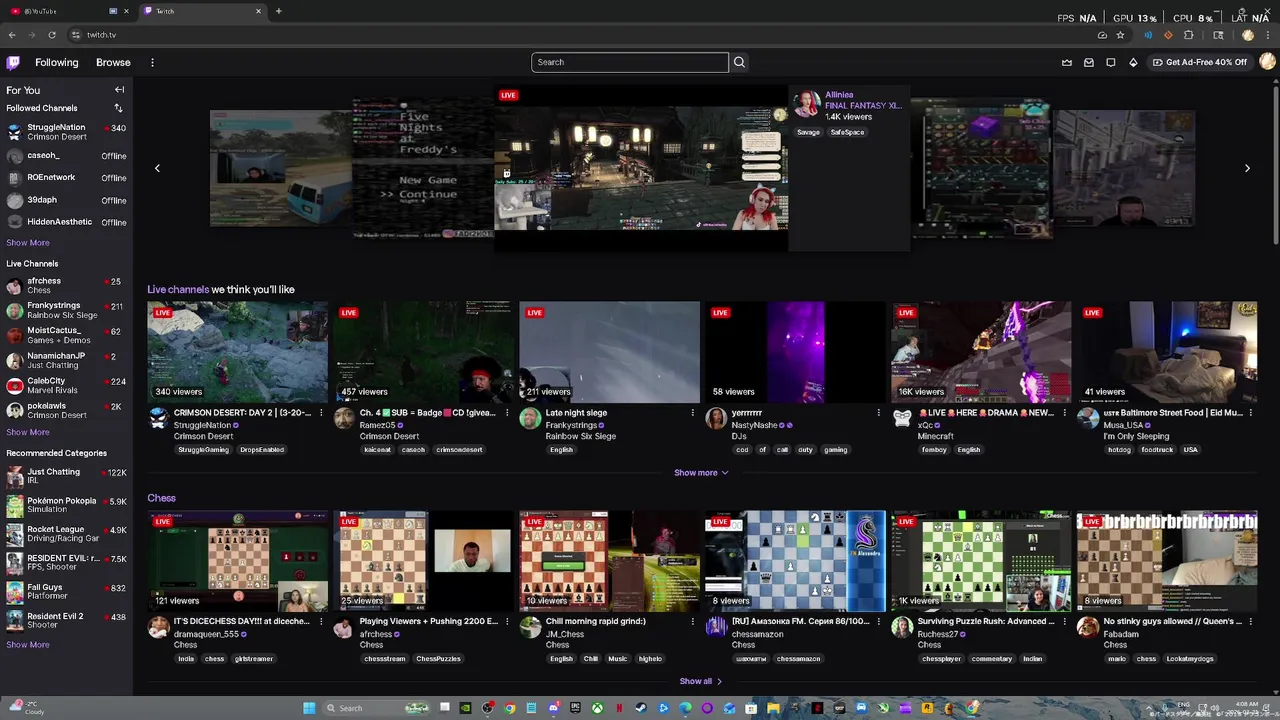Open a new browser tab
Screen dimensions: 1280x720
point(278,11)
